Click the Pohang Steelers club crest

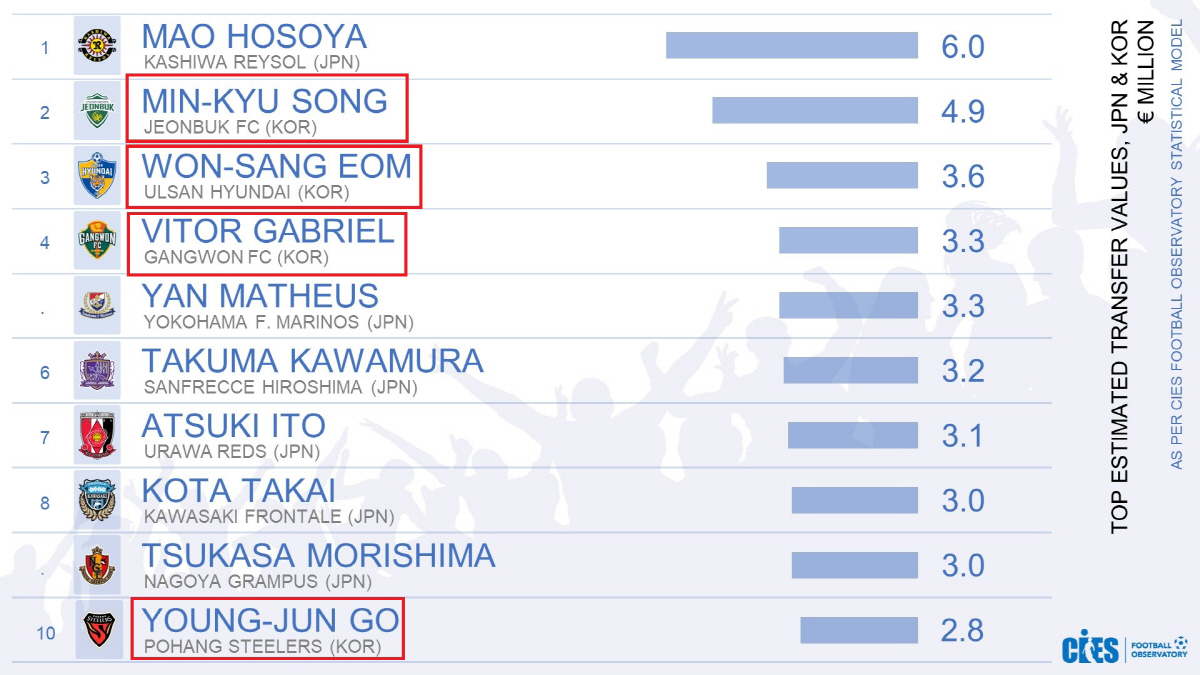(97, 630)
